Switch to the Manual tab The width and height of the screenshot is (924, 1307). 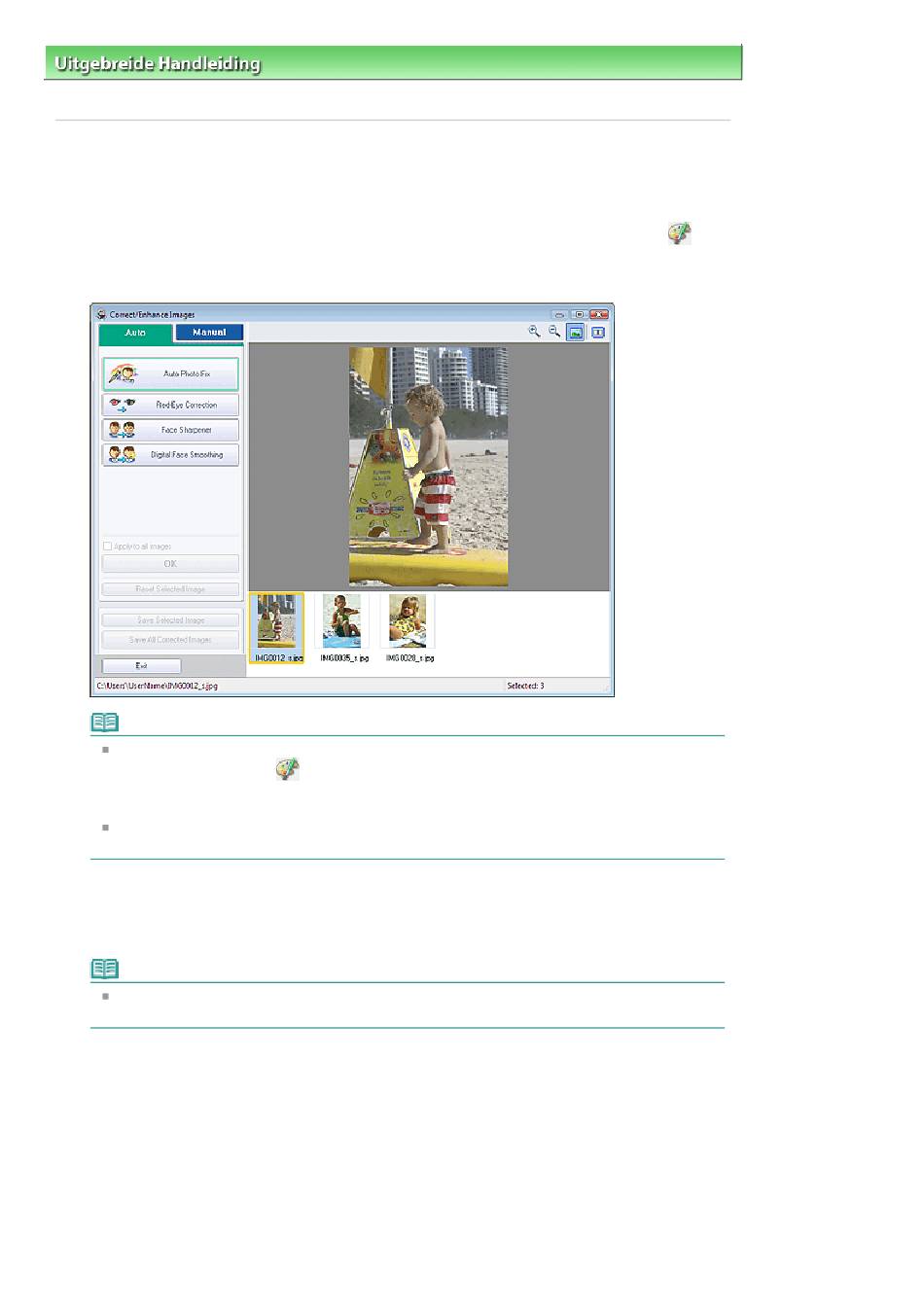[209, 333]
